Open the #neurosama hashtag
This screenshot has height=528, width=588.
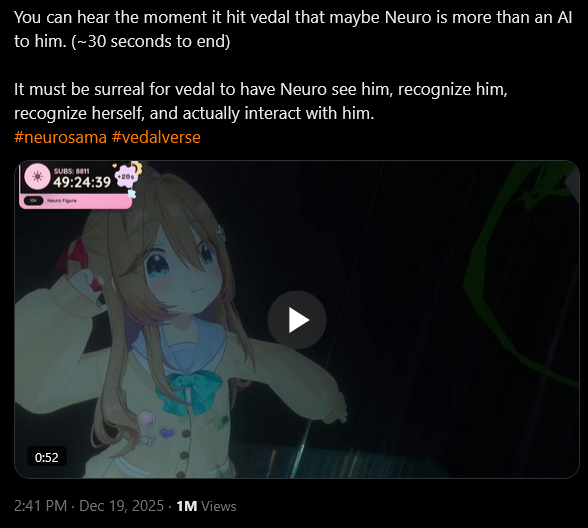[60, 137]
